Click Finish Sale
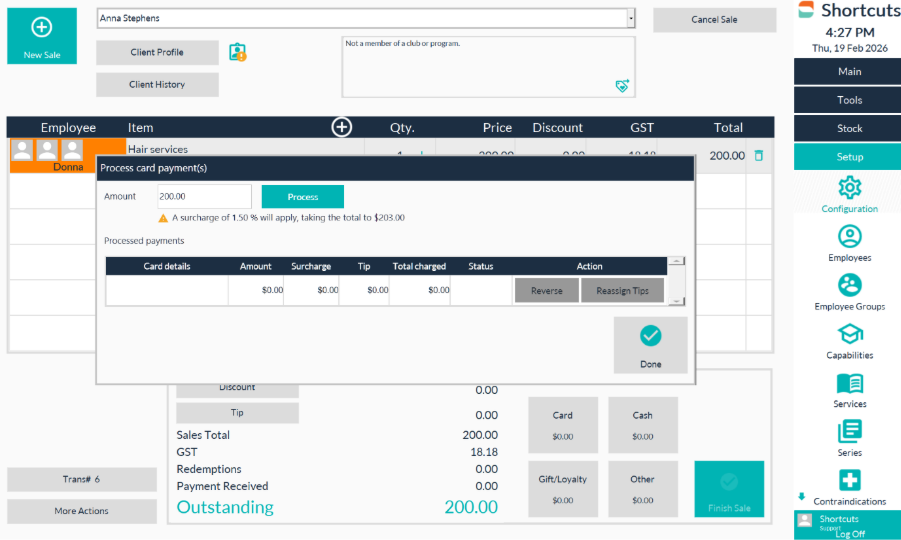Screen dimensions: 901x540 [x=729, y=489]
